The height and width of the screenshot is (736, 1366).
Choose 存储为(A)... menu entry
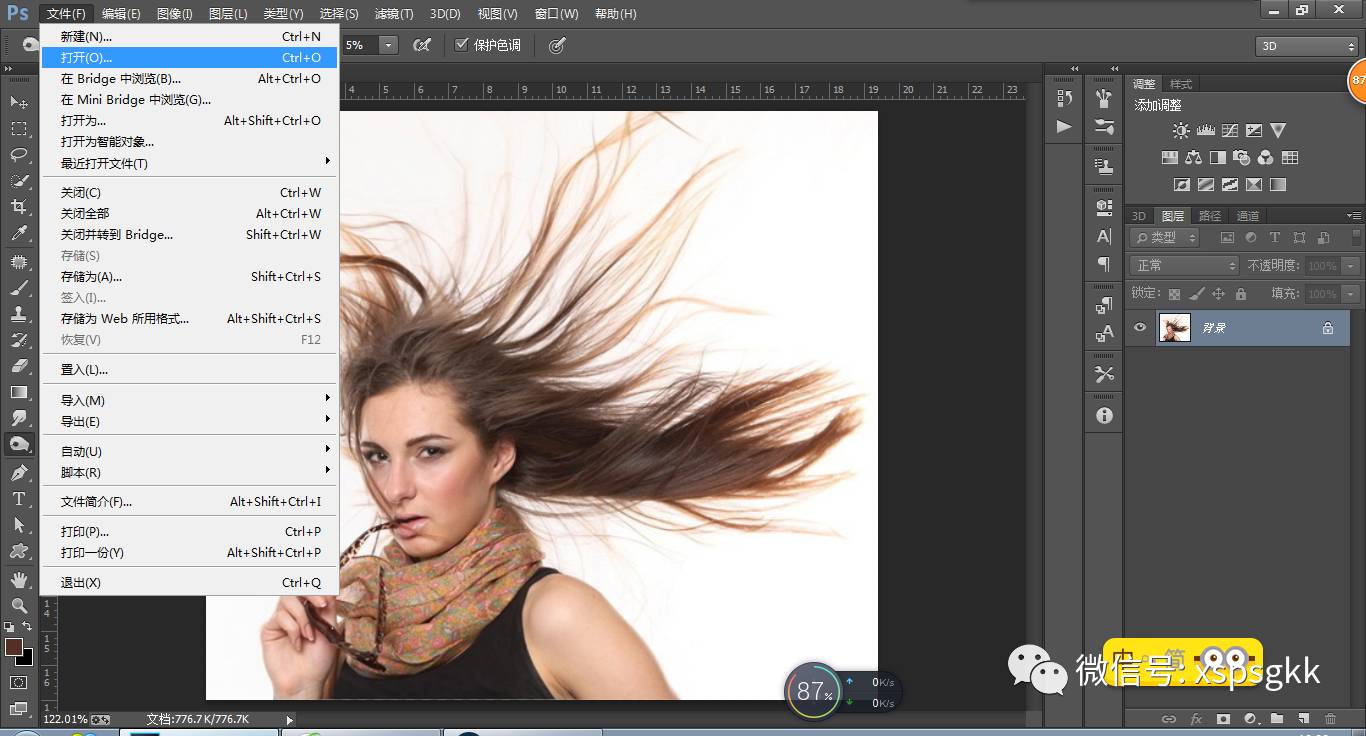coord(189,276)
